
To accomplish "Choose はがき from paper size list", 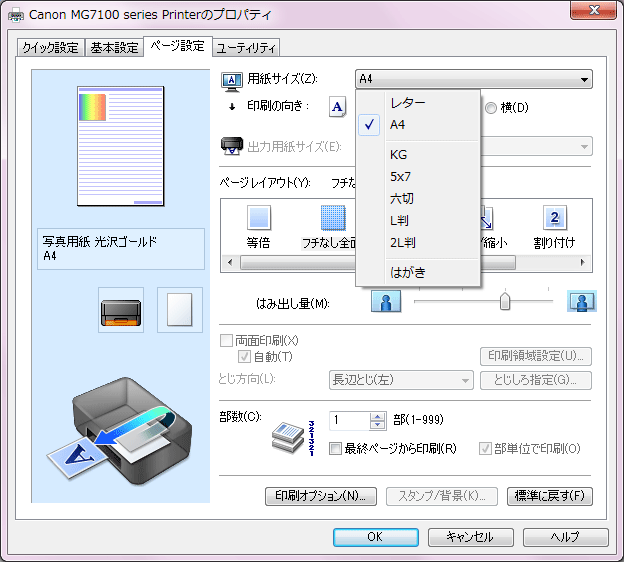I will pos(418,273).
